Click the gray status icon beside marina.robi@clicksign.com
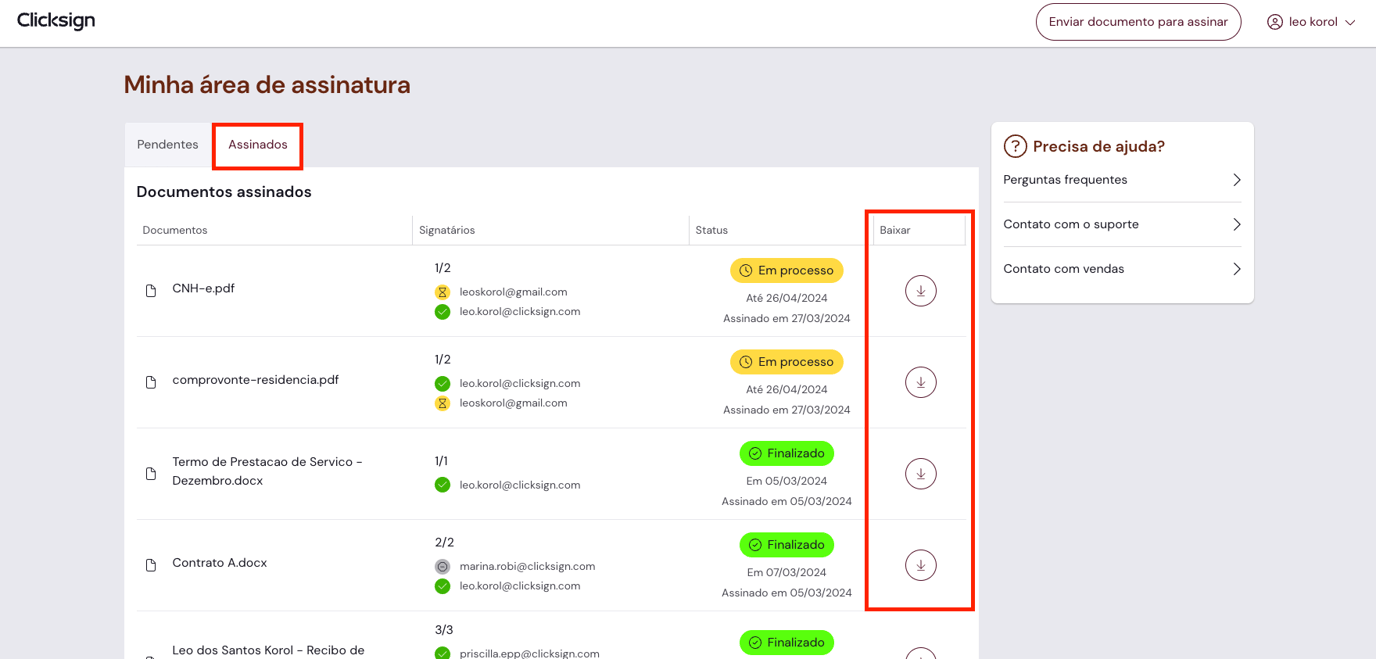Viewport: 1376px width, 659px height. (442, 566)
